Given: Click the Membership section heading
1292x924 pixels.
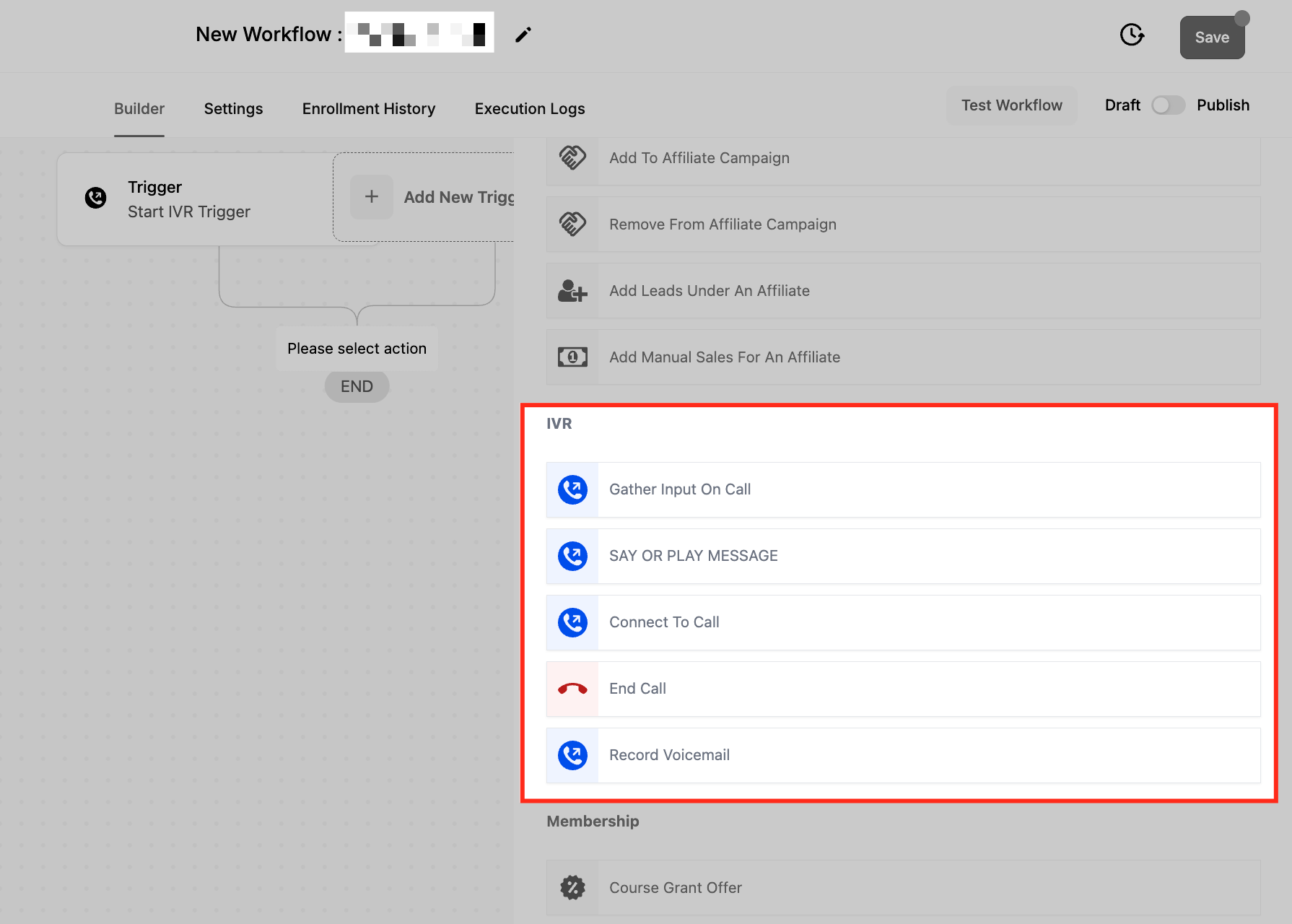Looking at the screenshot, I should coord(593,821).
